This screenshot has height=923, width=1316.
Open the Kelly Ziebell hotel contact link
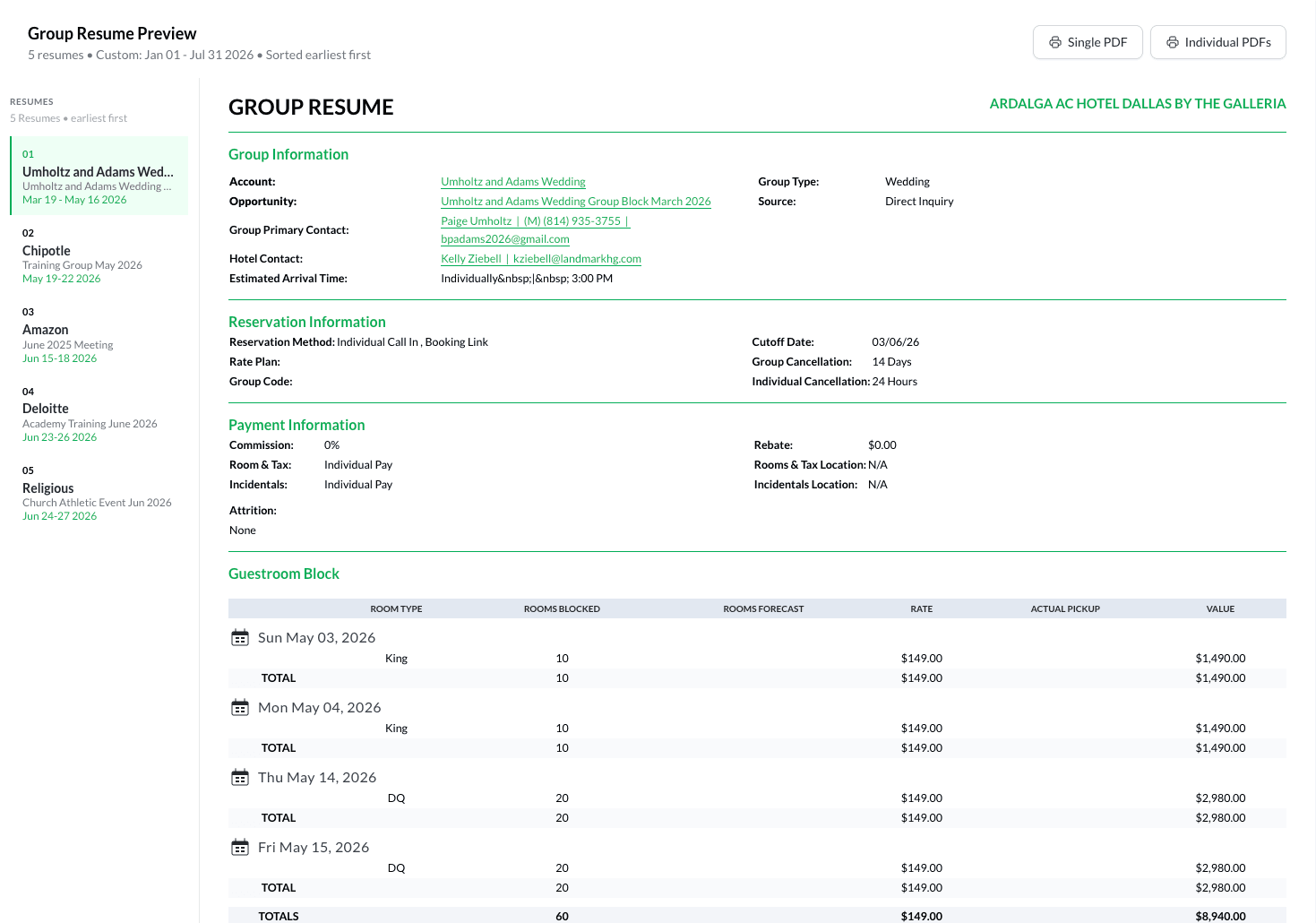541,259
